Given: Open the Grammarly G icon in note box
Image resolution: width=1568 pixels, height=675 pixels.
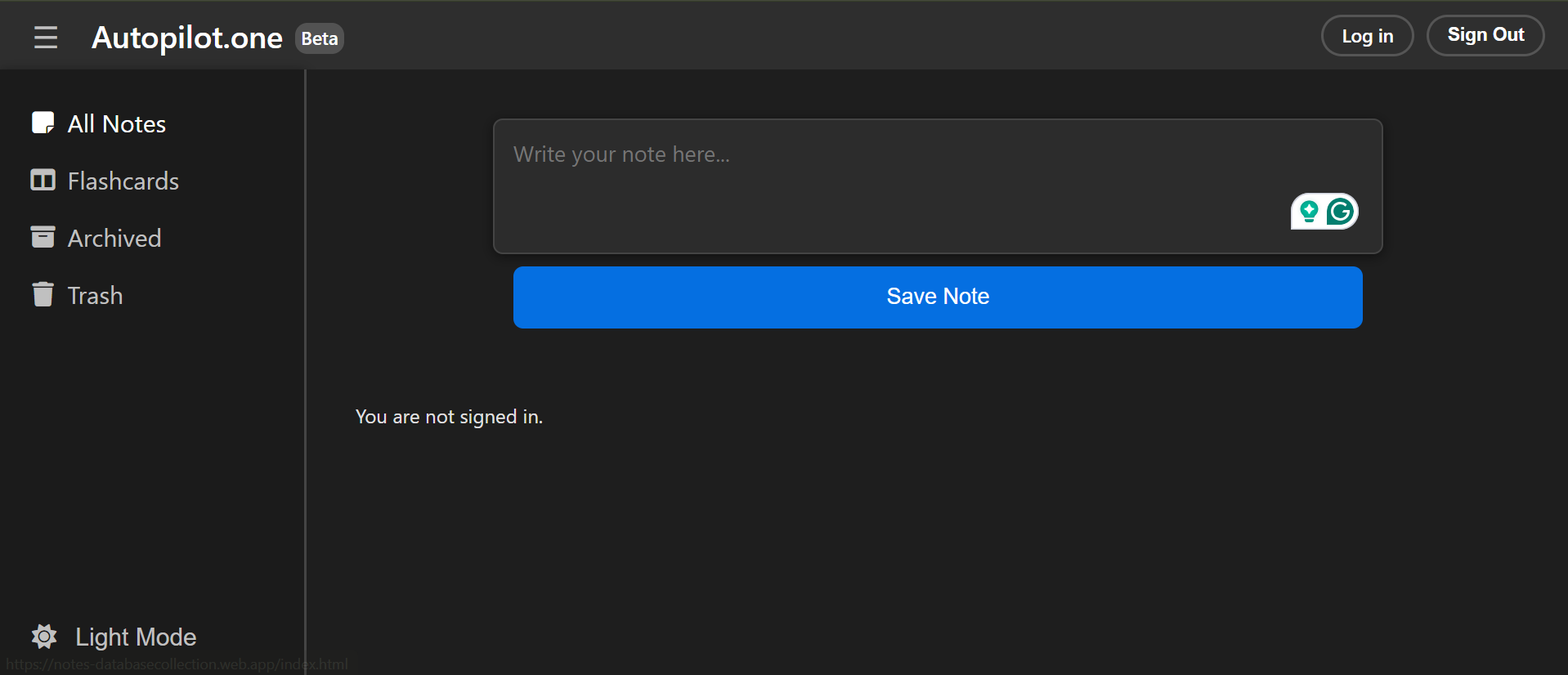Looking at the screenshot, I should pos(1341,212).
